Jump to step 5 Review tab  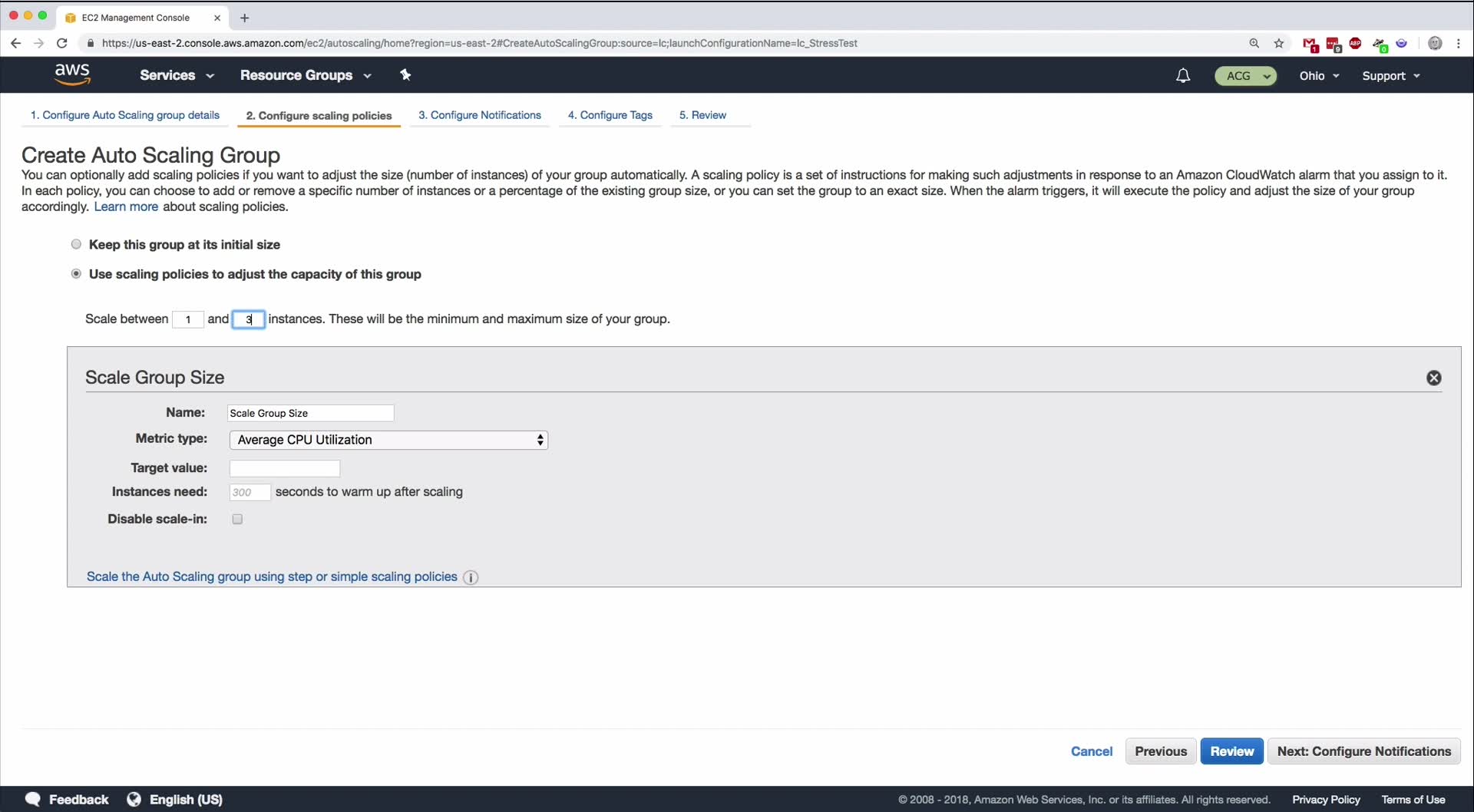click(702, 115)
